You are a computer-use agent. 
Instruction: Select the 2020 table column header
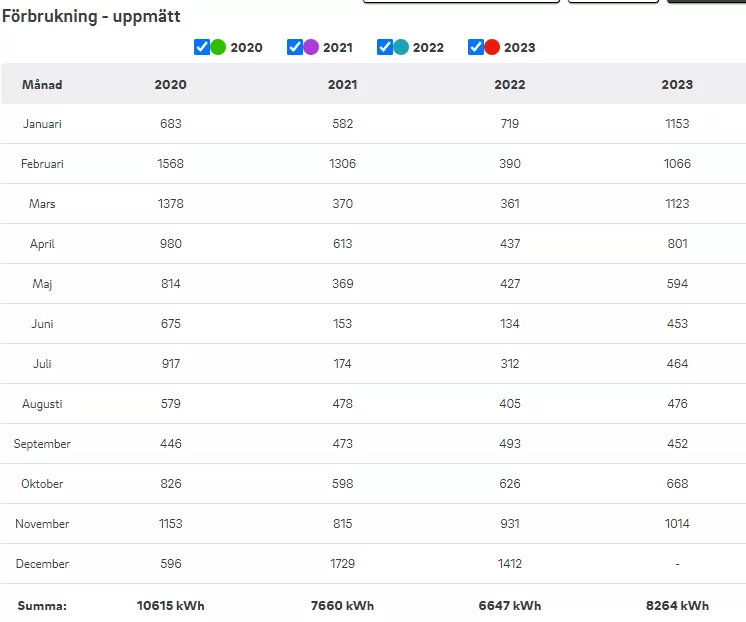click(170, 85)
